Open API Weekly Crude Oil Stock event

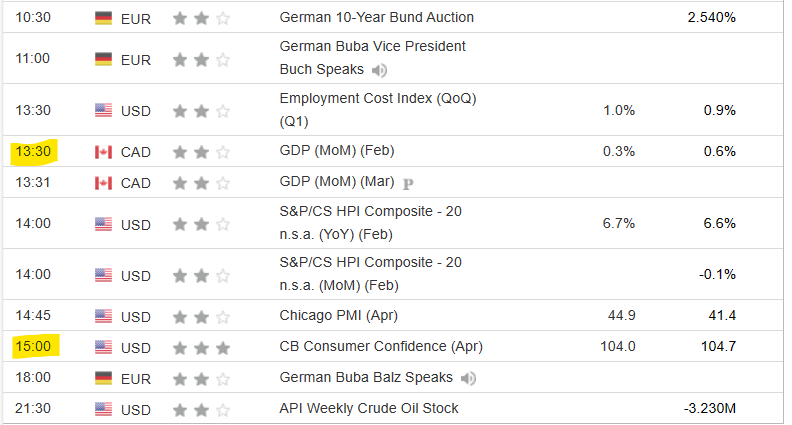pos(369,408)
